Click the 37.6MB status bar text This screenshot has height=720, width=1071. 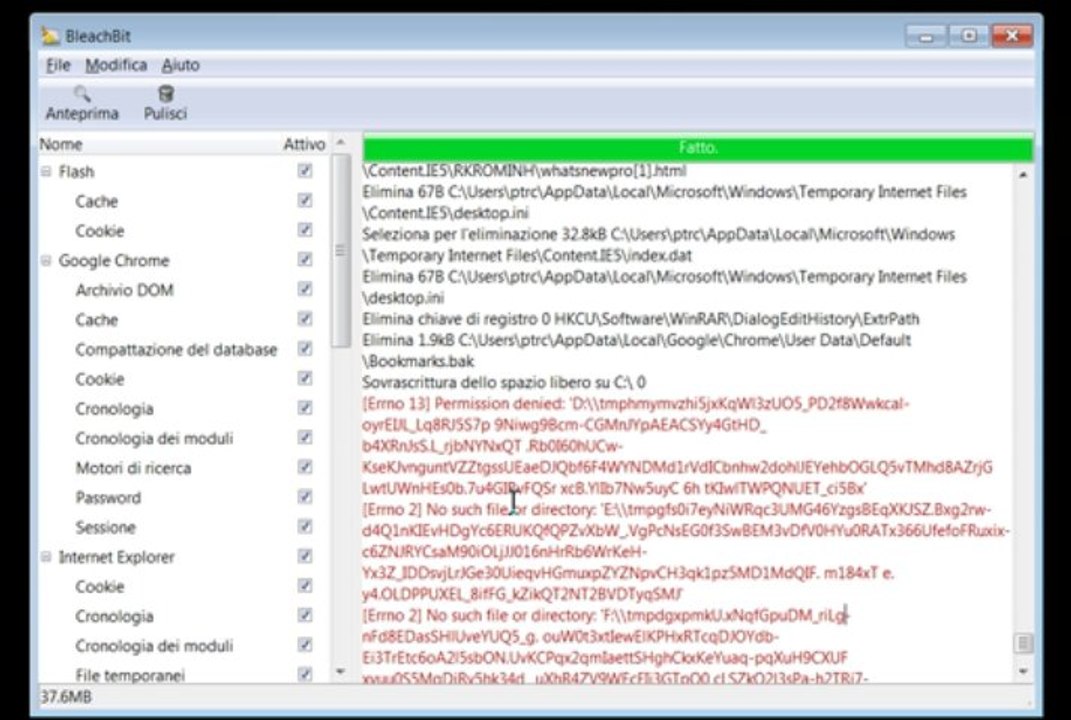[66, 697]
